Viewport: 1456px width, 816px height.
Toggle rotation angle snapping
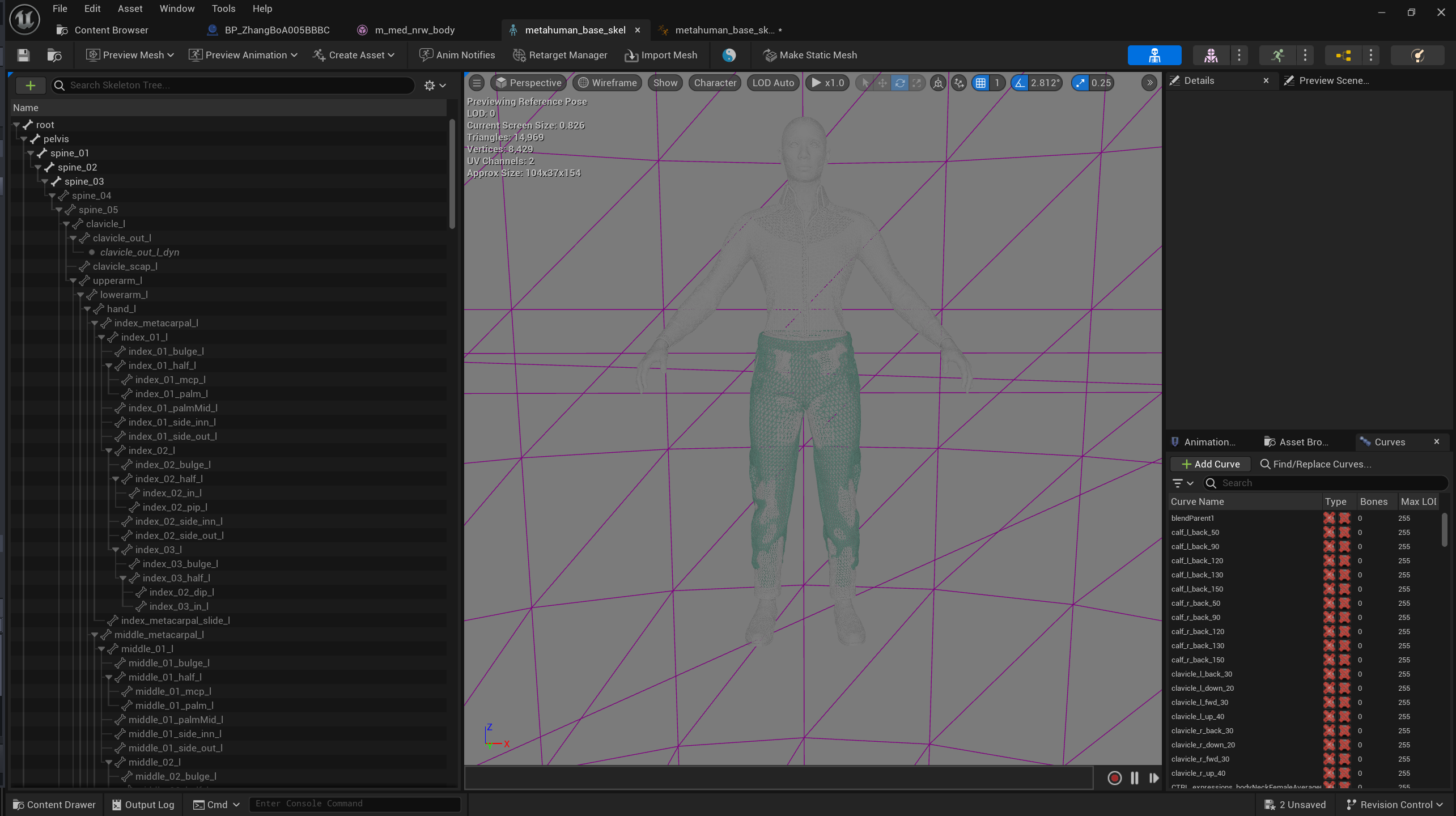1020,83
